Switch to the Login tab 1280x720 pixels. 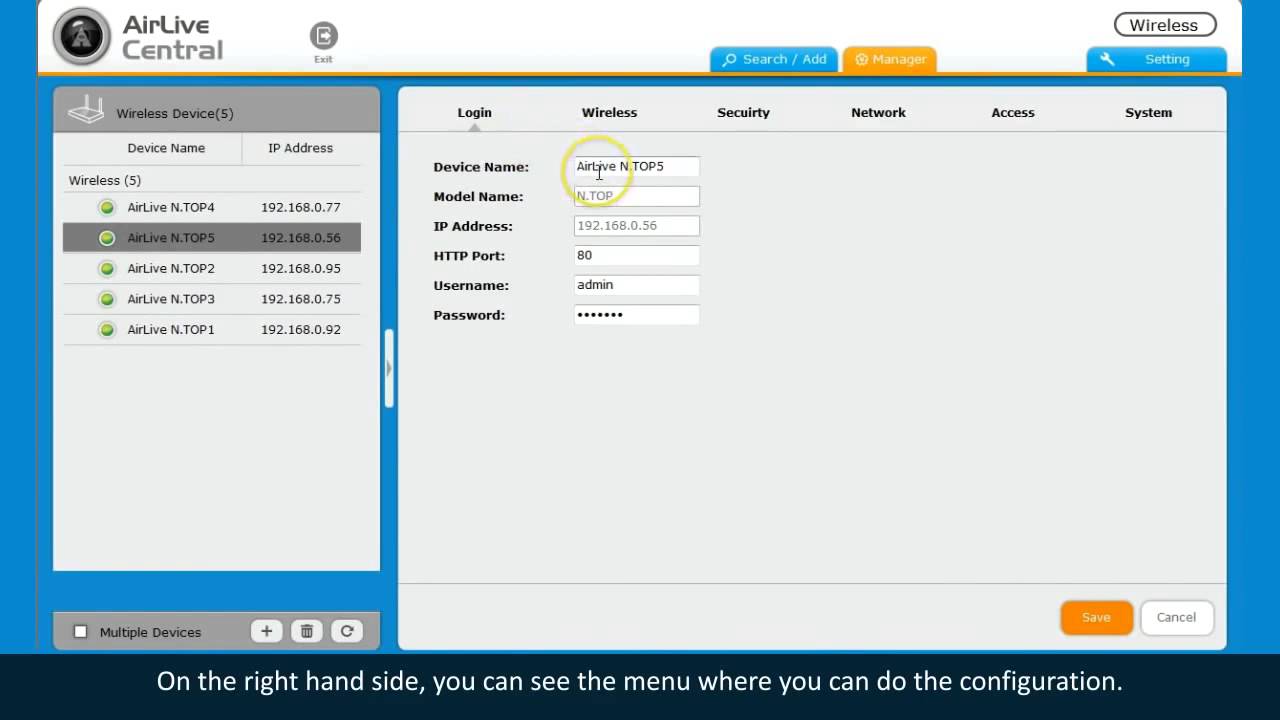(475, 113)
